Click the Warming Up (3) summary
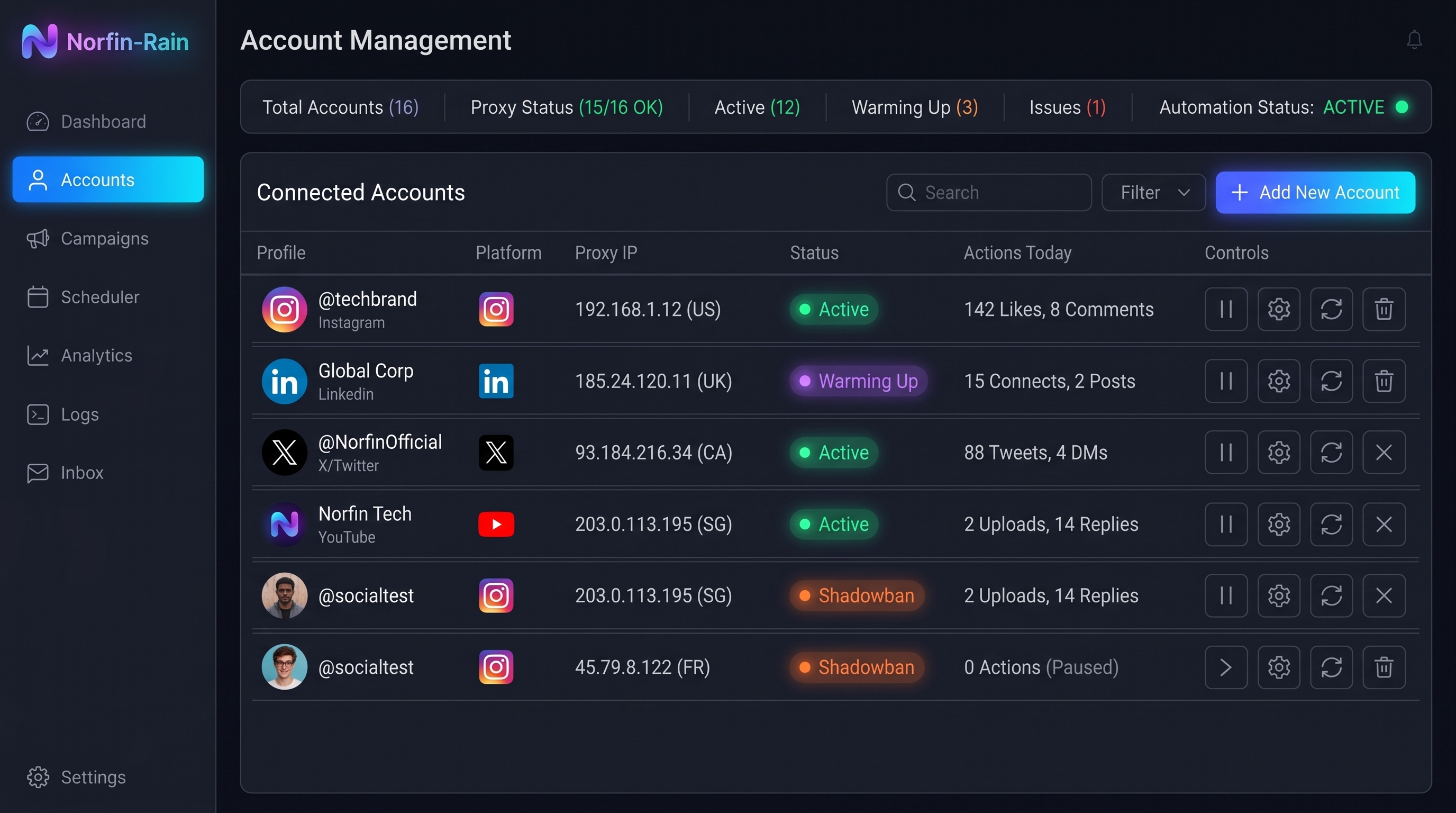This screenshot has width=1456, height=813. pyautogui.click(x=915, y=107)
